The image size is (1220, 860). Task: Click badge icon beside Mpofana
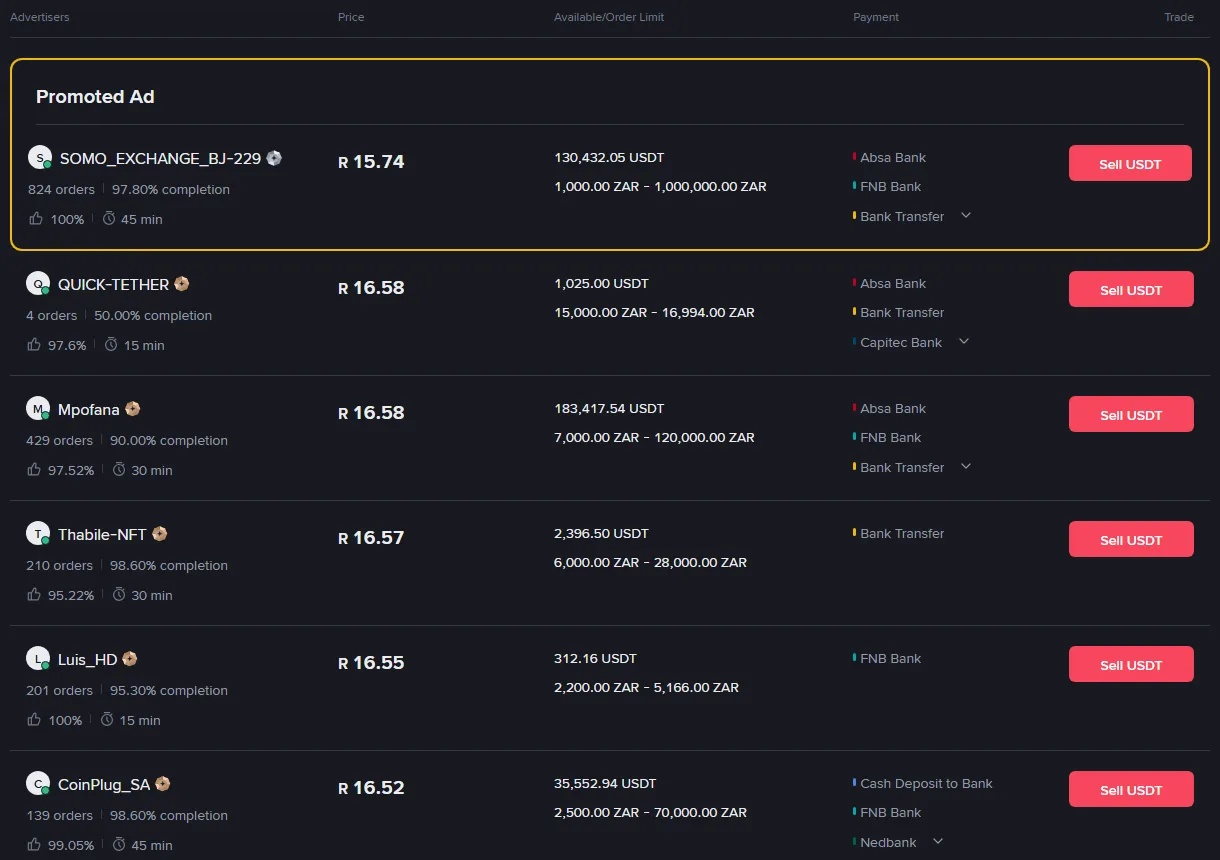coord(132,409)
